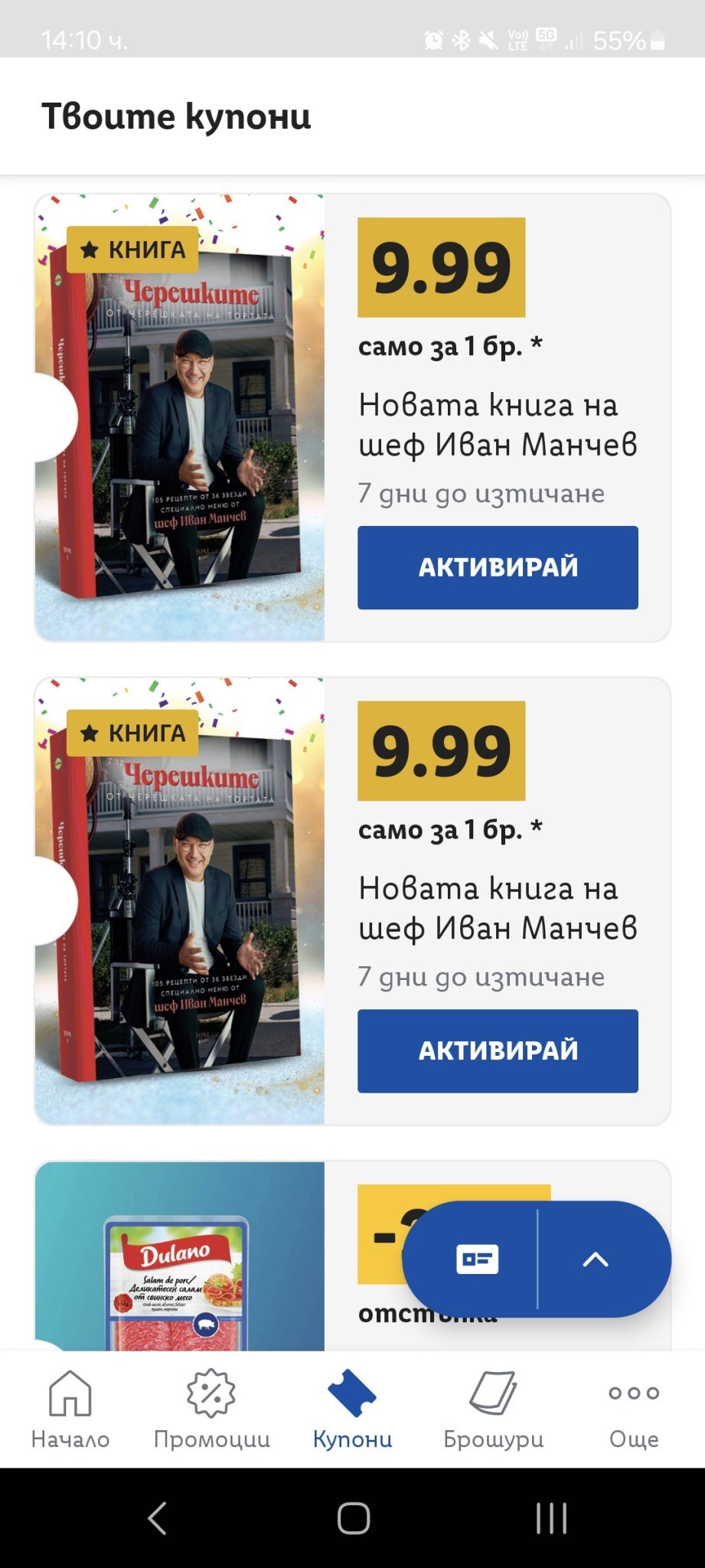Tap the Android back navigation arrow
The image size is (705, 1568).
click(157, 1517)
